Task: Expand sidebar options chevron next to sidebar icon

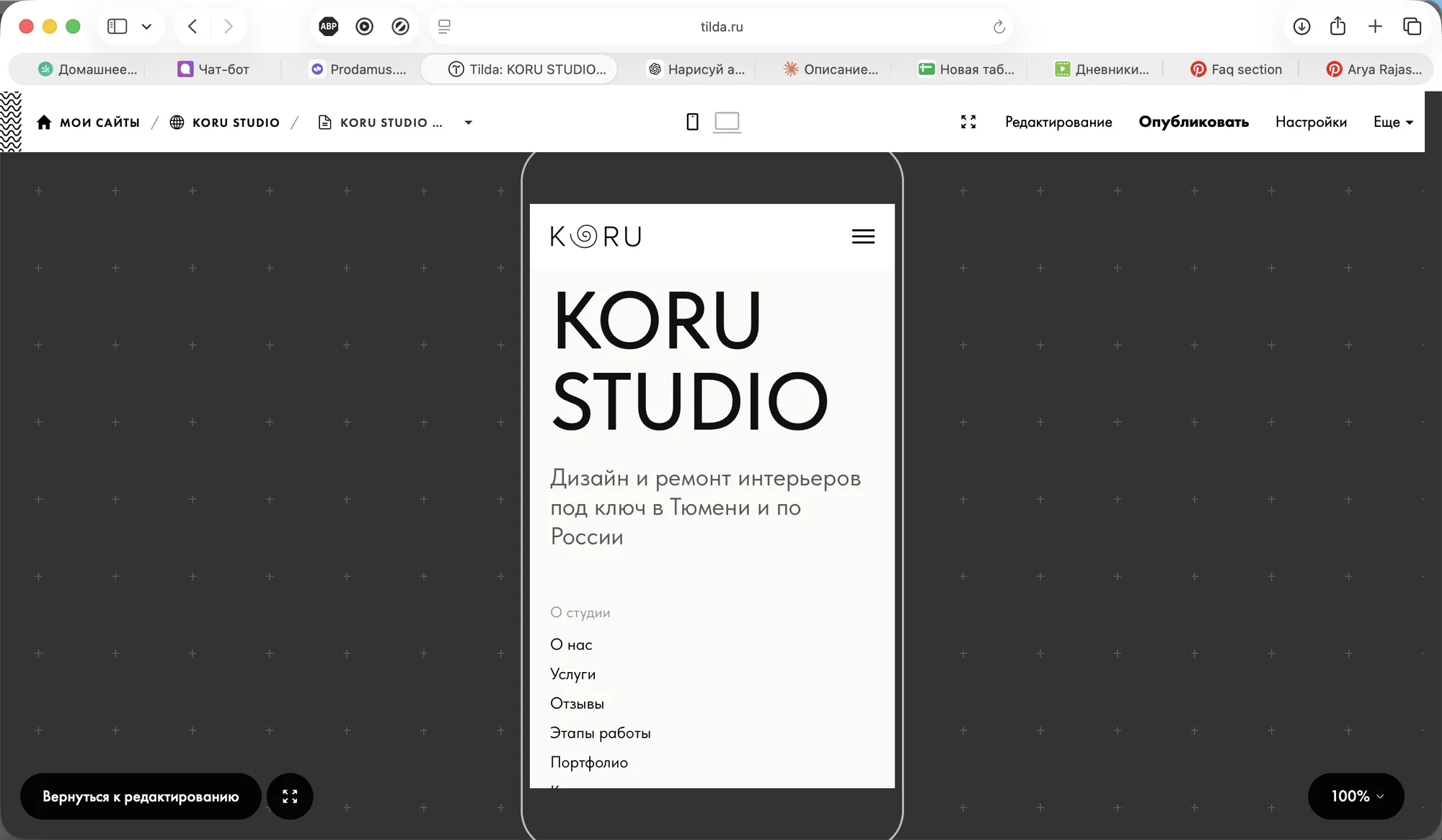Action: (x=146, y=27)
